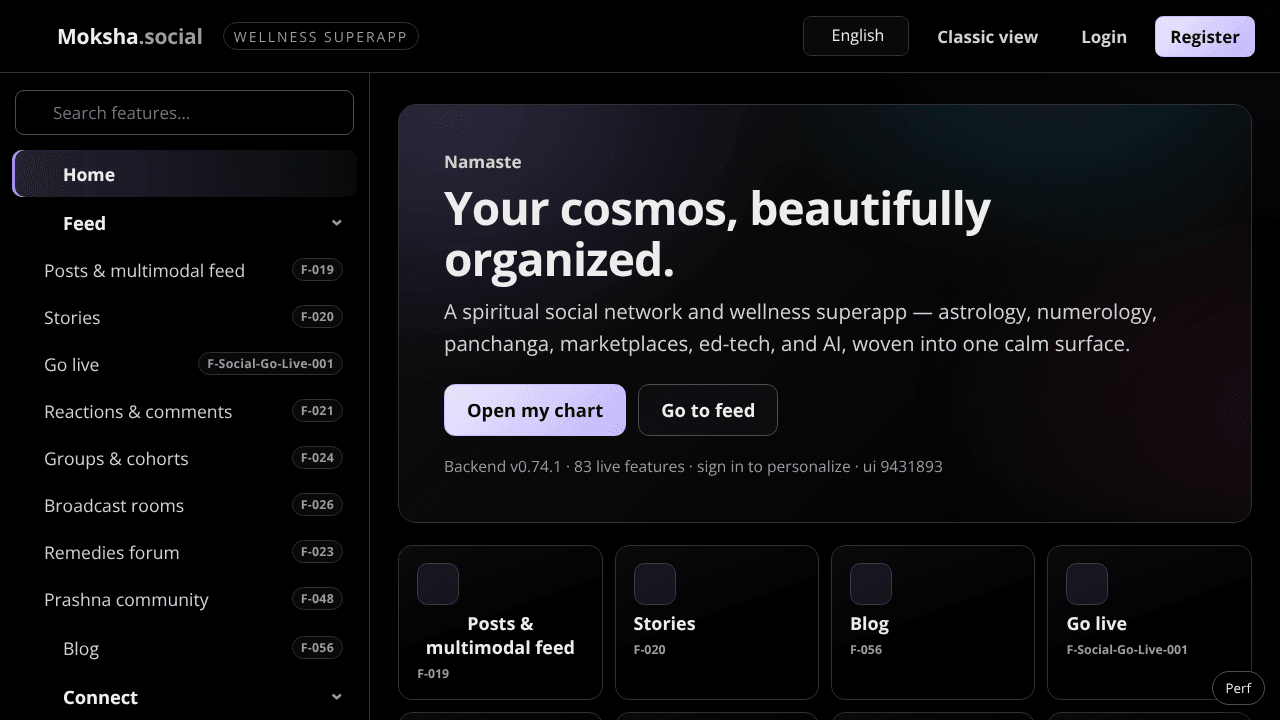Focus the Search features input field
Image resolution: width=1280 pixels, height=720 pixels.
(x=184, y=112)
